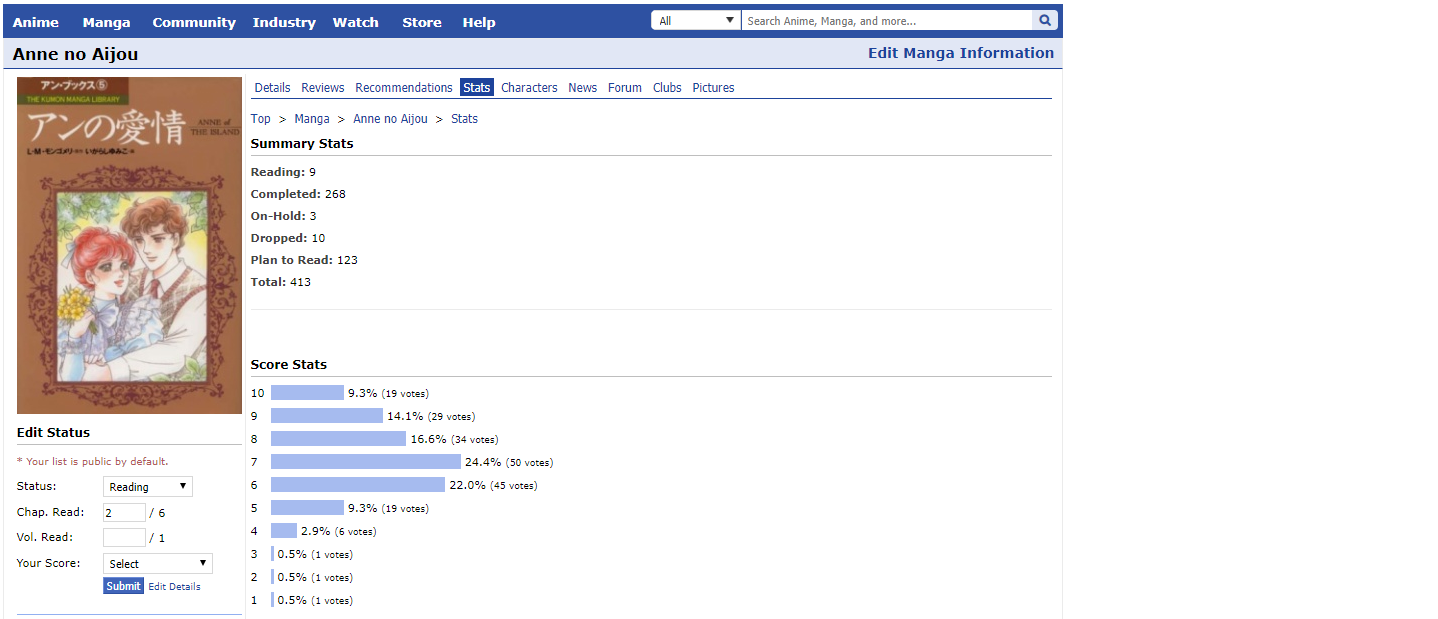The width and height of the screenshot is (1438, 619).
Task: Click the Store menu item
Action: tap(421, 22)
